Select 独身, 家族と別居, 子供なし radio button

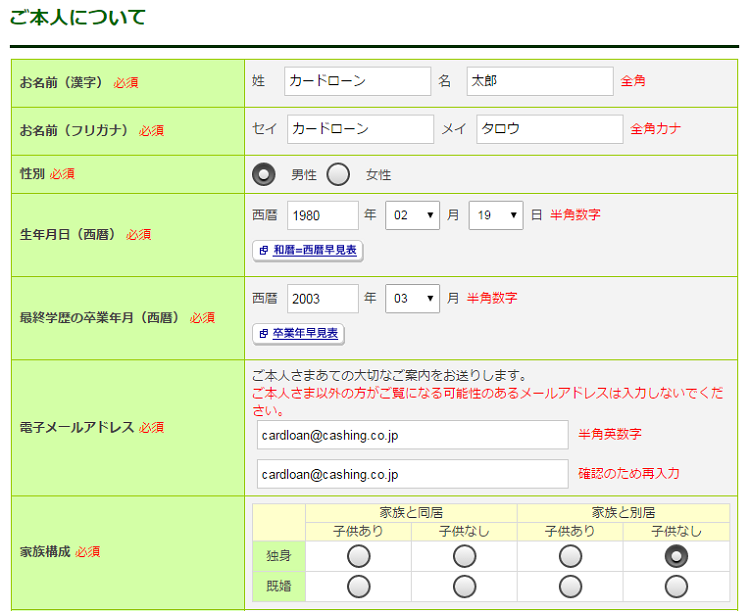pos(676,556)
